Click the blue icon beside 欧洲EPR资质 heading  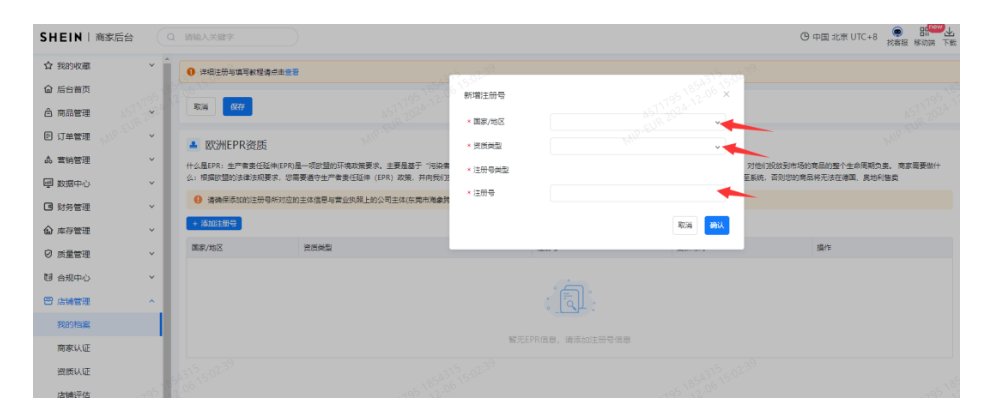click(x=193, y=145)
